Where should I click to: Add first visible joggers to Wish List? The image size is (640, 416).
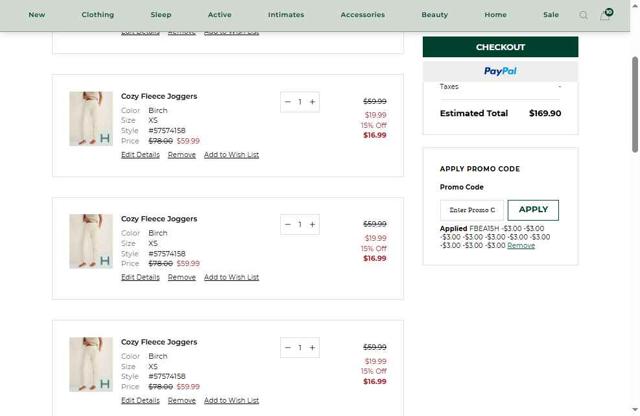[x=231, y=155]
